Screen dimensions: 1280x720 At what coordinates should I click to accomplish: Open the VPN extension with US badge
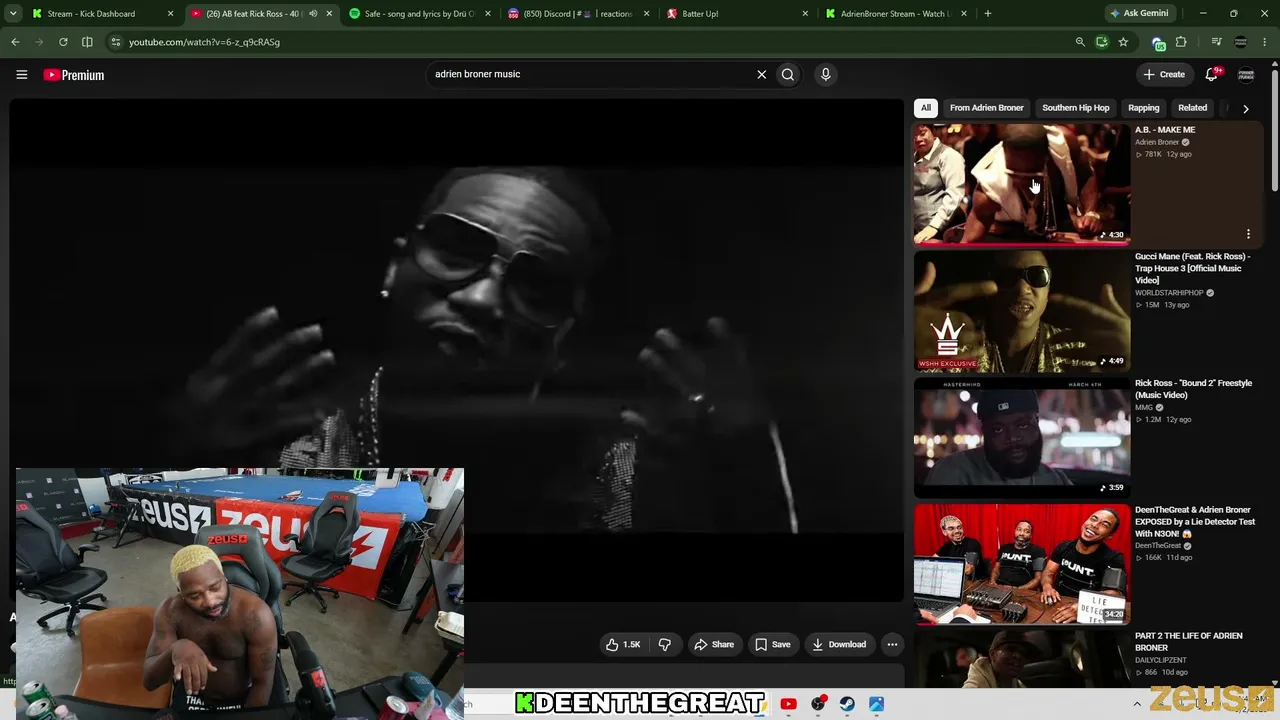pyautogui.click(x=1158, y=42)
